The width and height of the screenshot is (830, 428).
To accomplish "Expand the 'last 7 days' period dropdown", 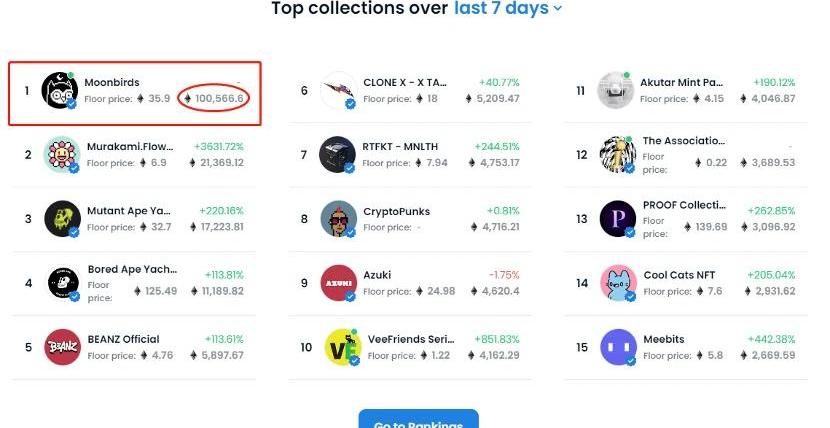I will pos(508,8).
